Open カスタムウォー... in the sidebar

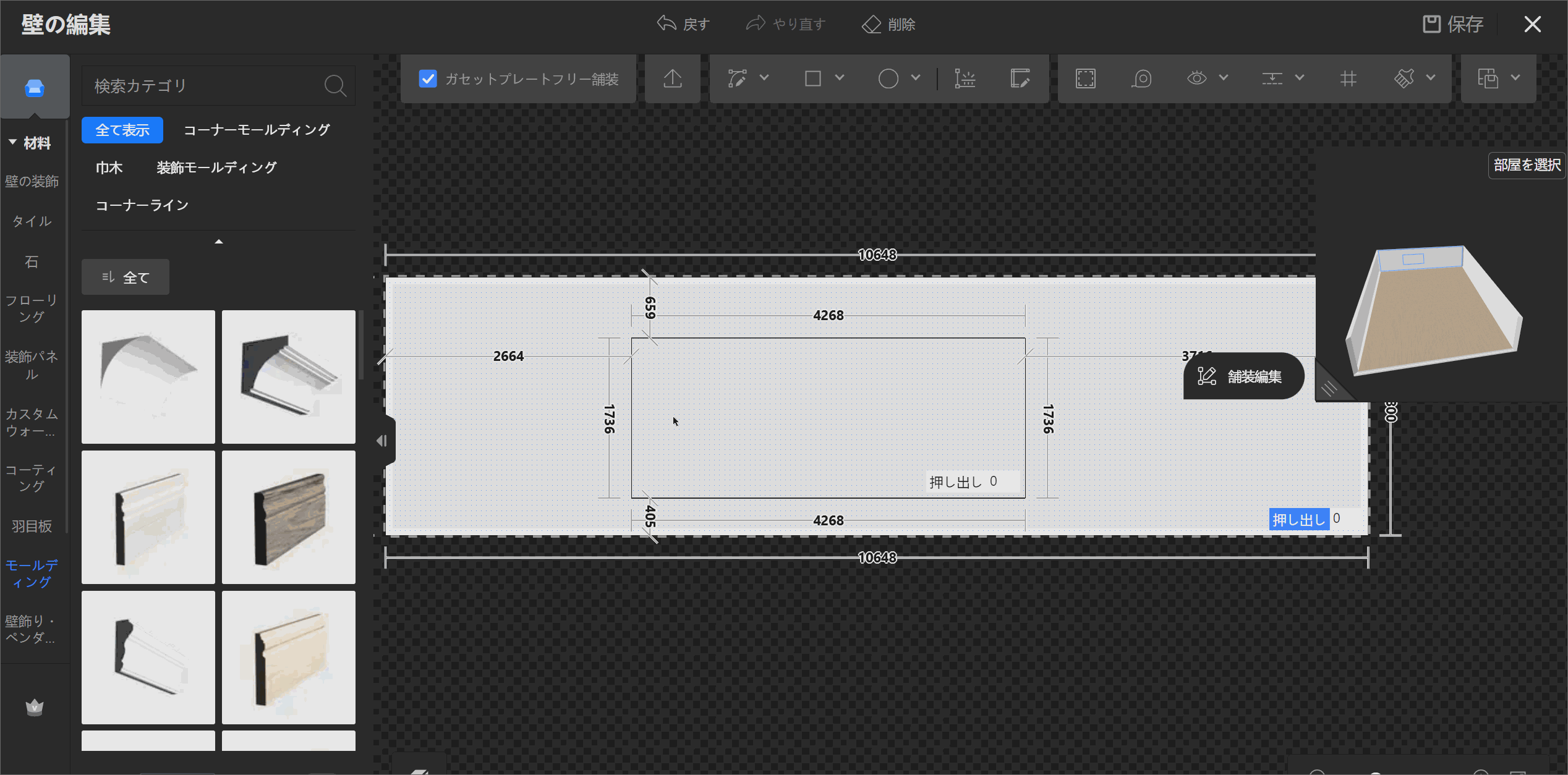click(x=32, y=422)
